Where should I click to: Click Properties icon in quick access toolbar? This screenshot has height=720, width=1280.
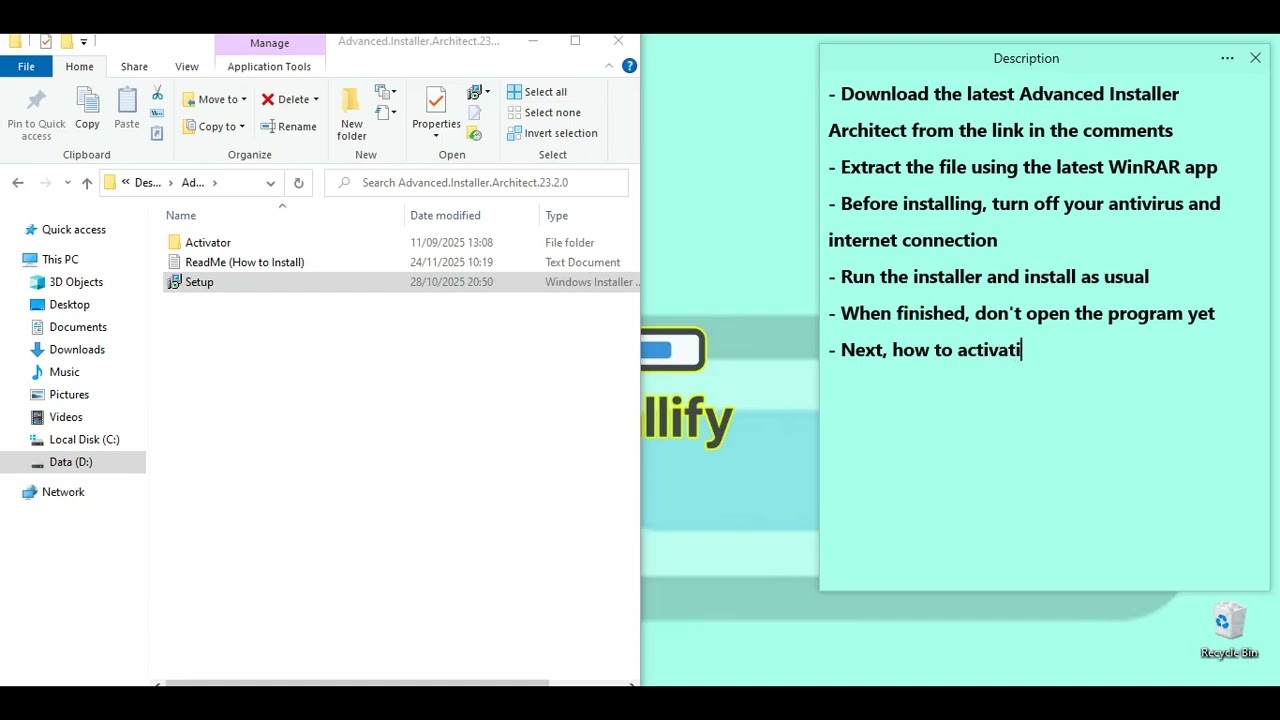click(46, 41)
